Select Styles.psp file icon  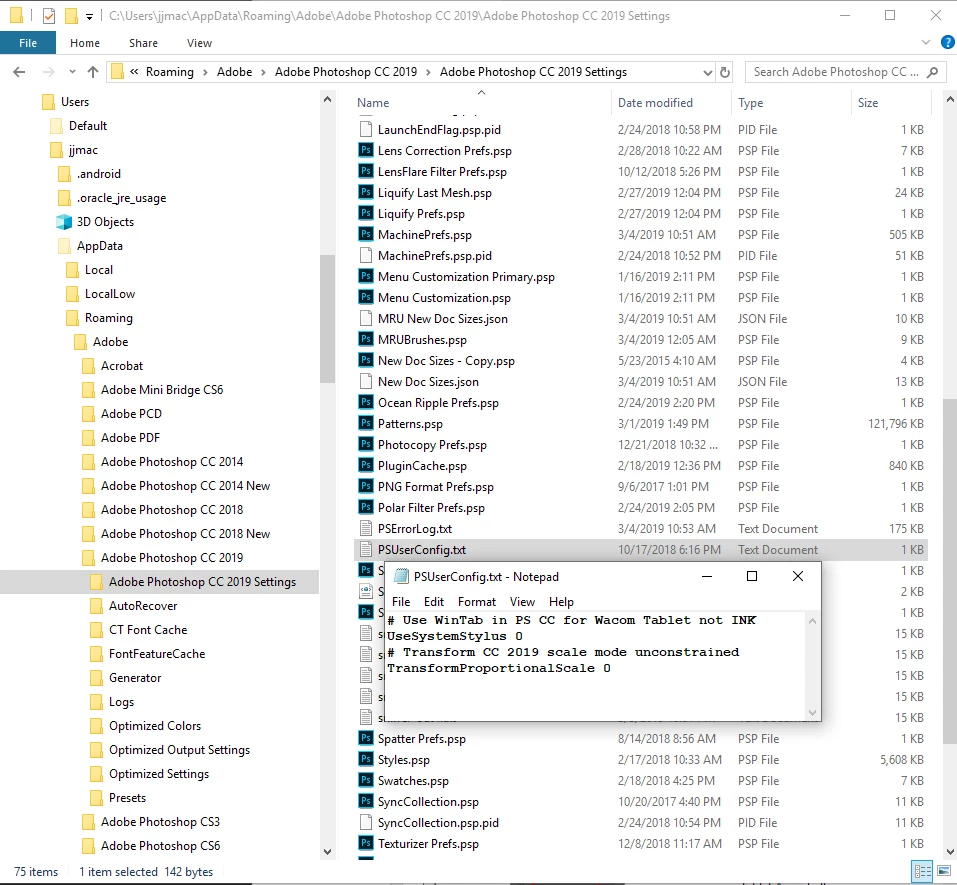click(366, 759)
